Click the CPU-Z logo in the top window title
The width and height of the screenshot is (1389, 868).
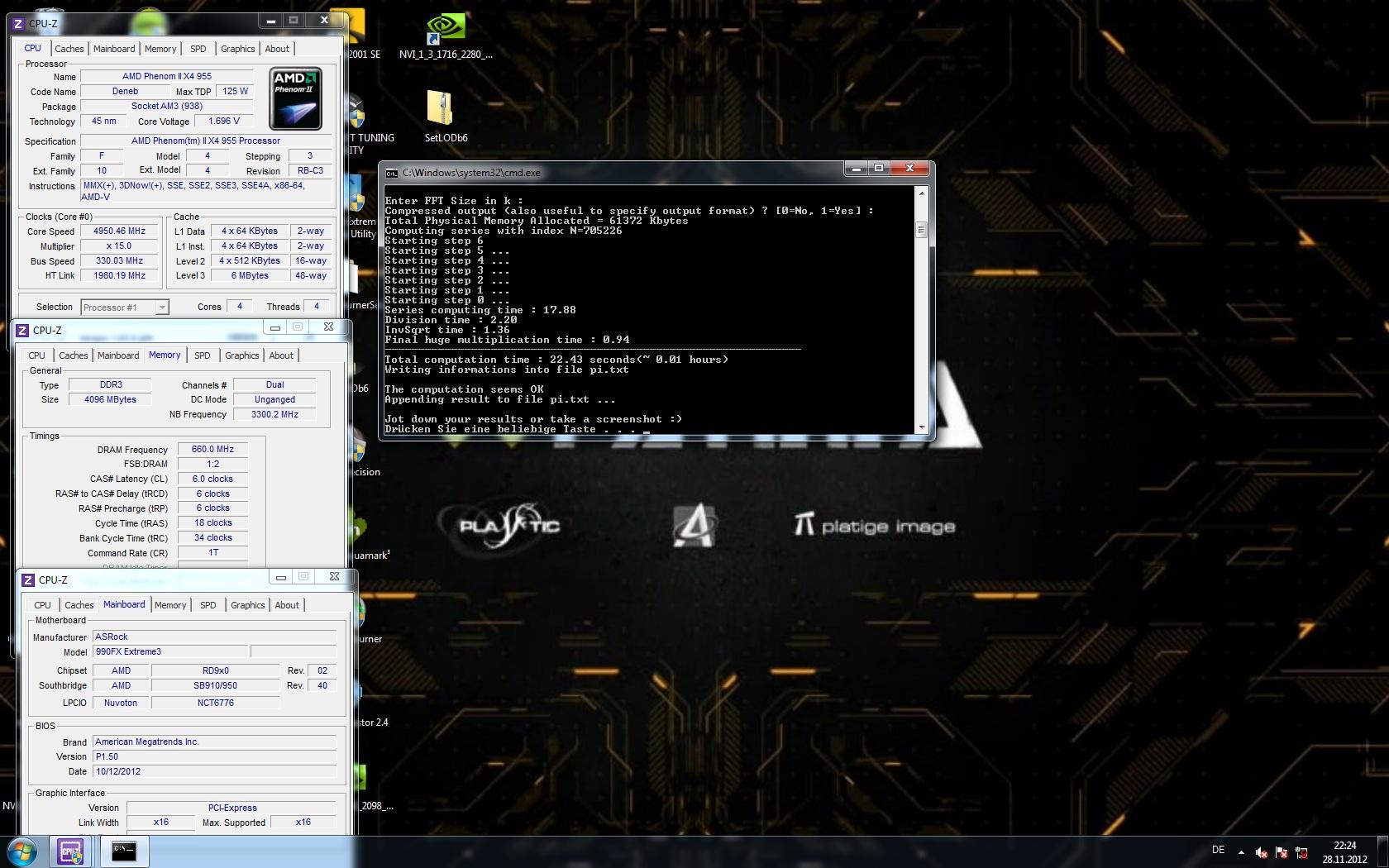pyautogui.click(x=18, y=24)
